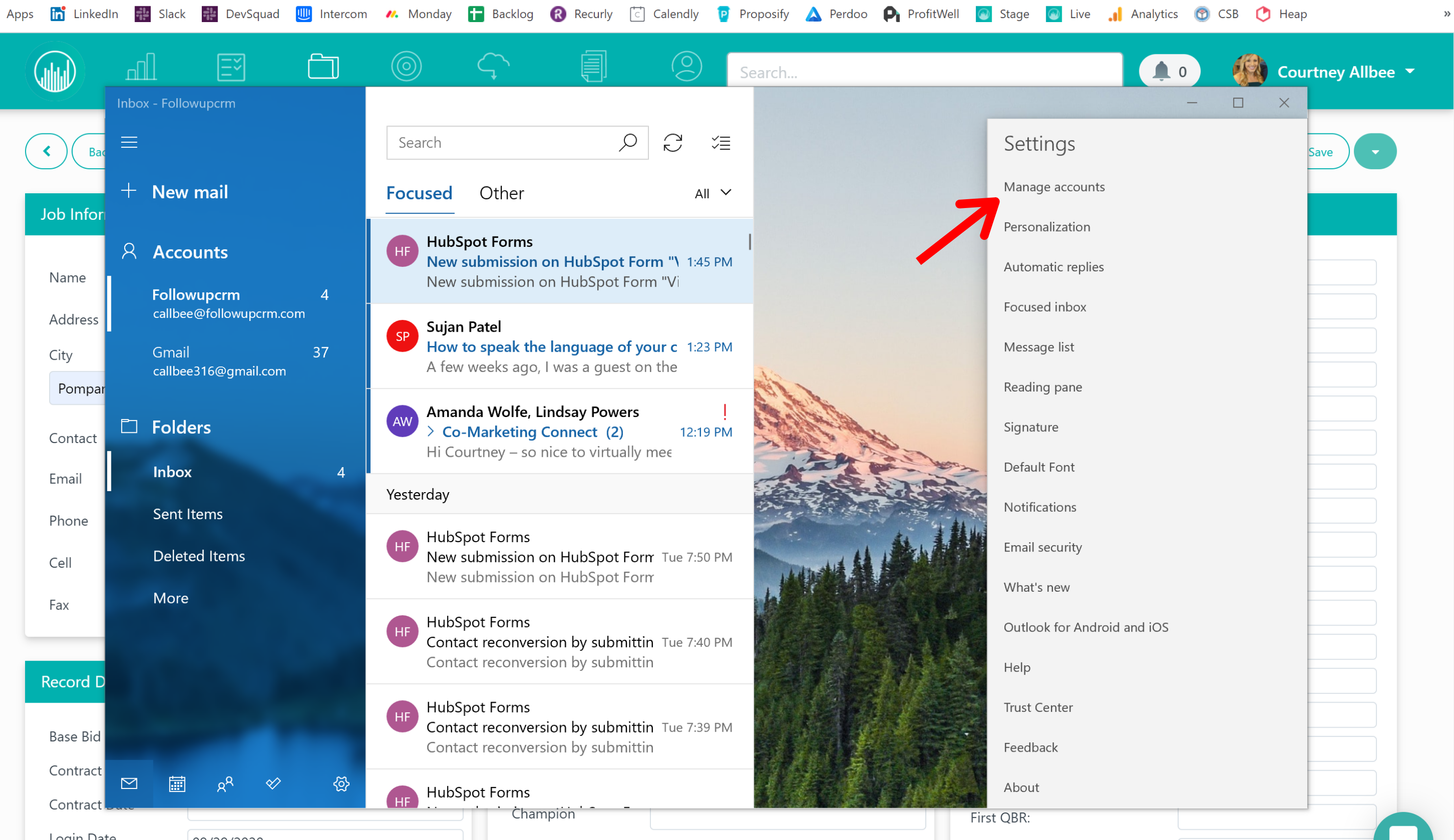Enter selection mode with checklist icon
Screen dimensions: 1454x840
721,142
